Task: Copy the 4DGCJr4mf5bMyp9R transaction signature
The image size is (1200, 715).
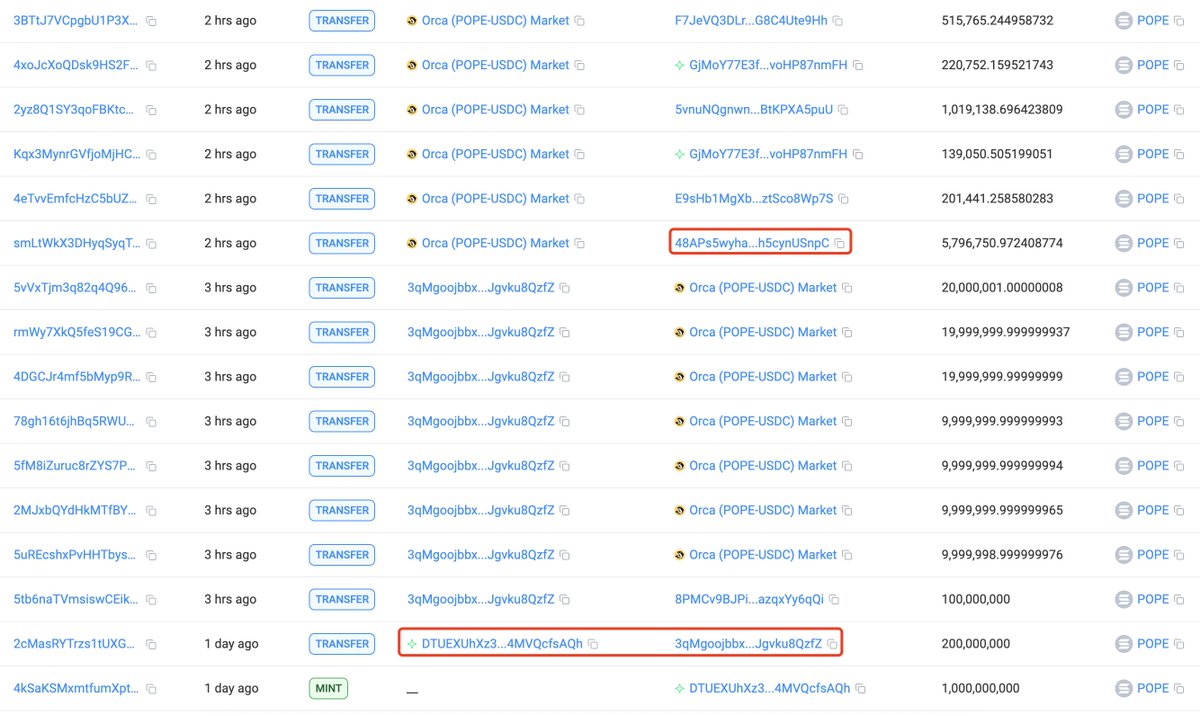Action: [x=151, y=377]
